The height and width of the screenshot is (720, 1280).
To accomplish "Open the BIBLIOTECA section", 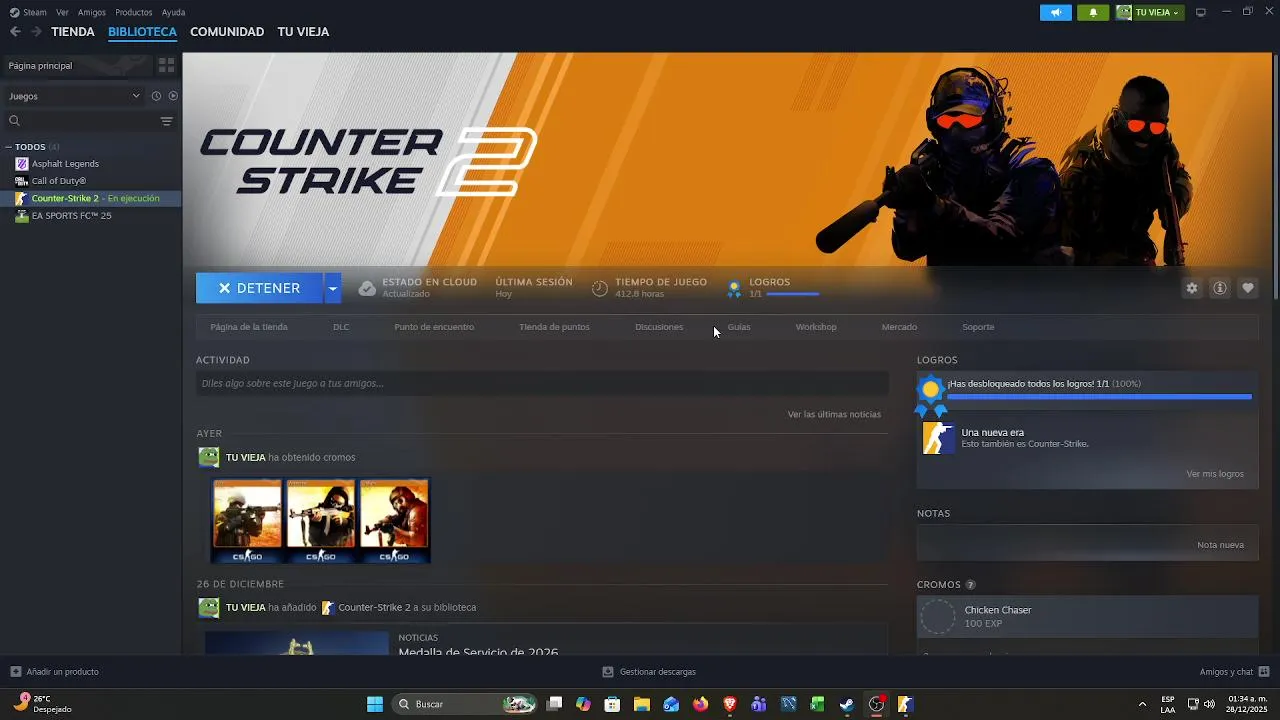I will 142,32.
